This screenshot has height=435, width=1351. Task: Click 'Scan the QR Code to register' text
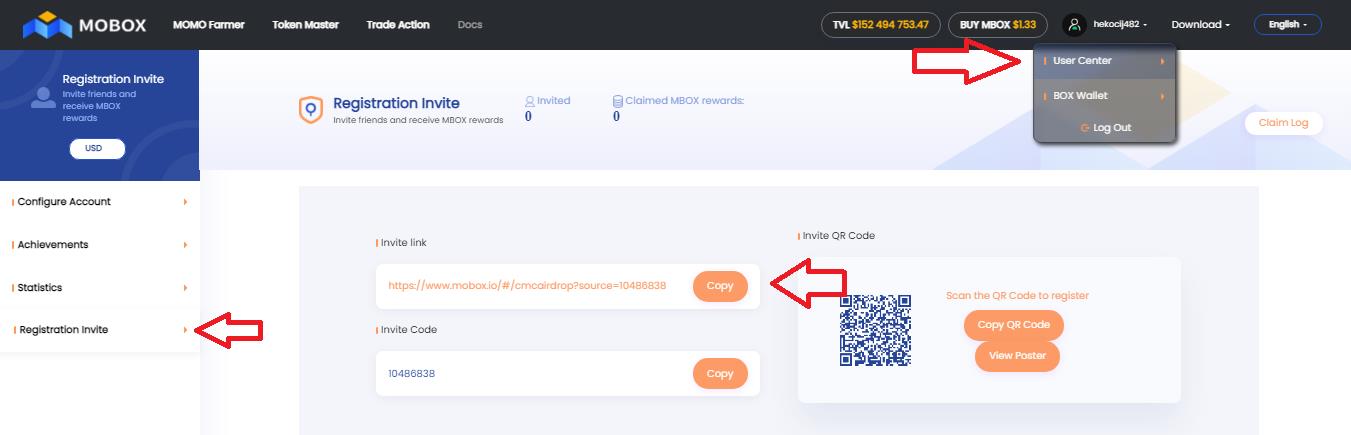pyautogui.click(x=1017, y=296)
